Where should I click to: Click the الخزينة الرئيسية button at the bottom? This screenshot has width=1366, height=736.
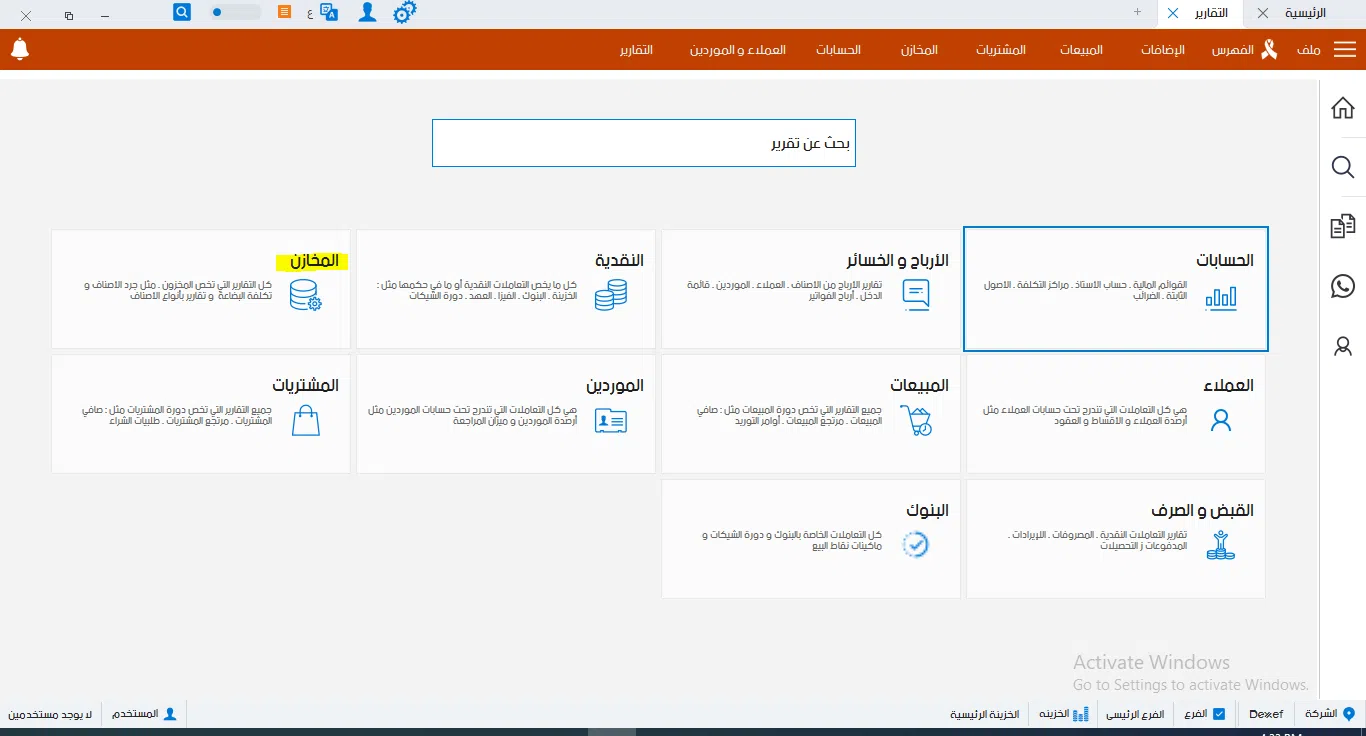985,713
